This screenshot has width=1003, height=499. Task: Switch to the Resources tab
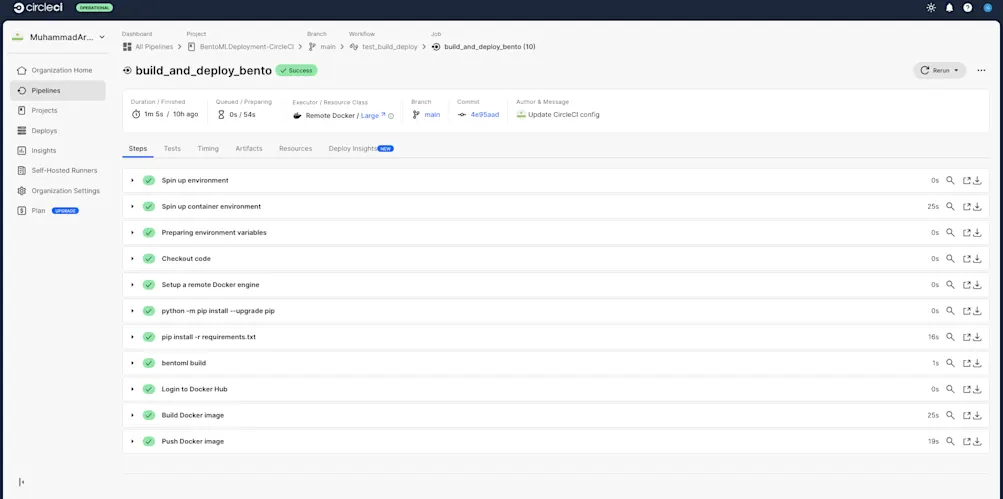click(296, 148)
